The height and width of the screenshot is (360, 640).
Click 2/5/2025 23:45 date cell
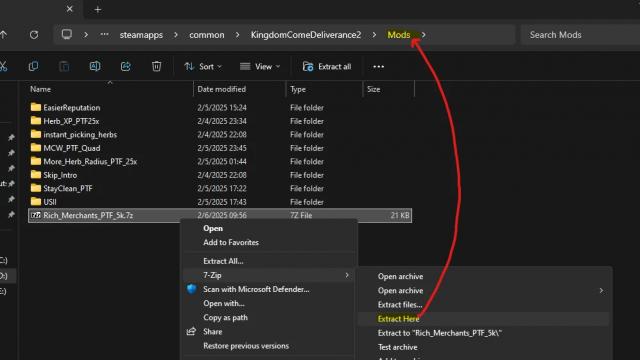(x=222, y=148)
